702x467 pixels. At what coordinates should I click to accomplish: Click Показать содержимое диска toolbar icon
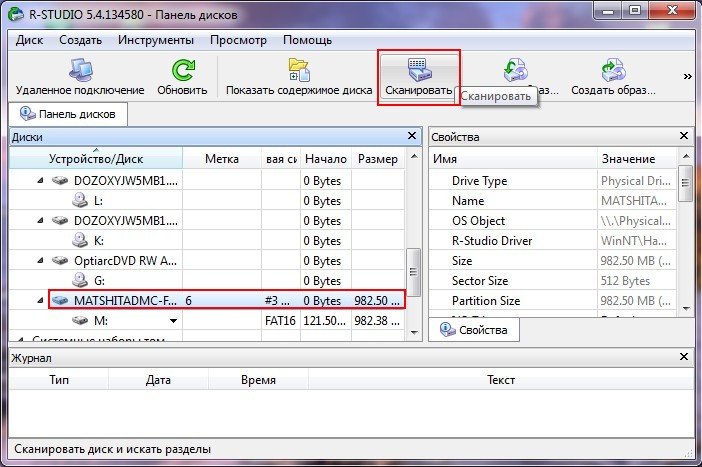(299, 71)
